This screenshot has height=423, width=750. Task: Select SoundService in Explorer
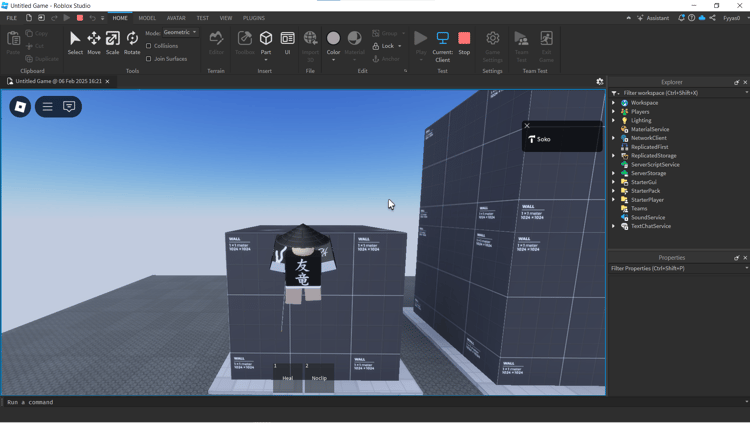[x=648, y=217]
